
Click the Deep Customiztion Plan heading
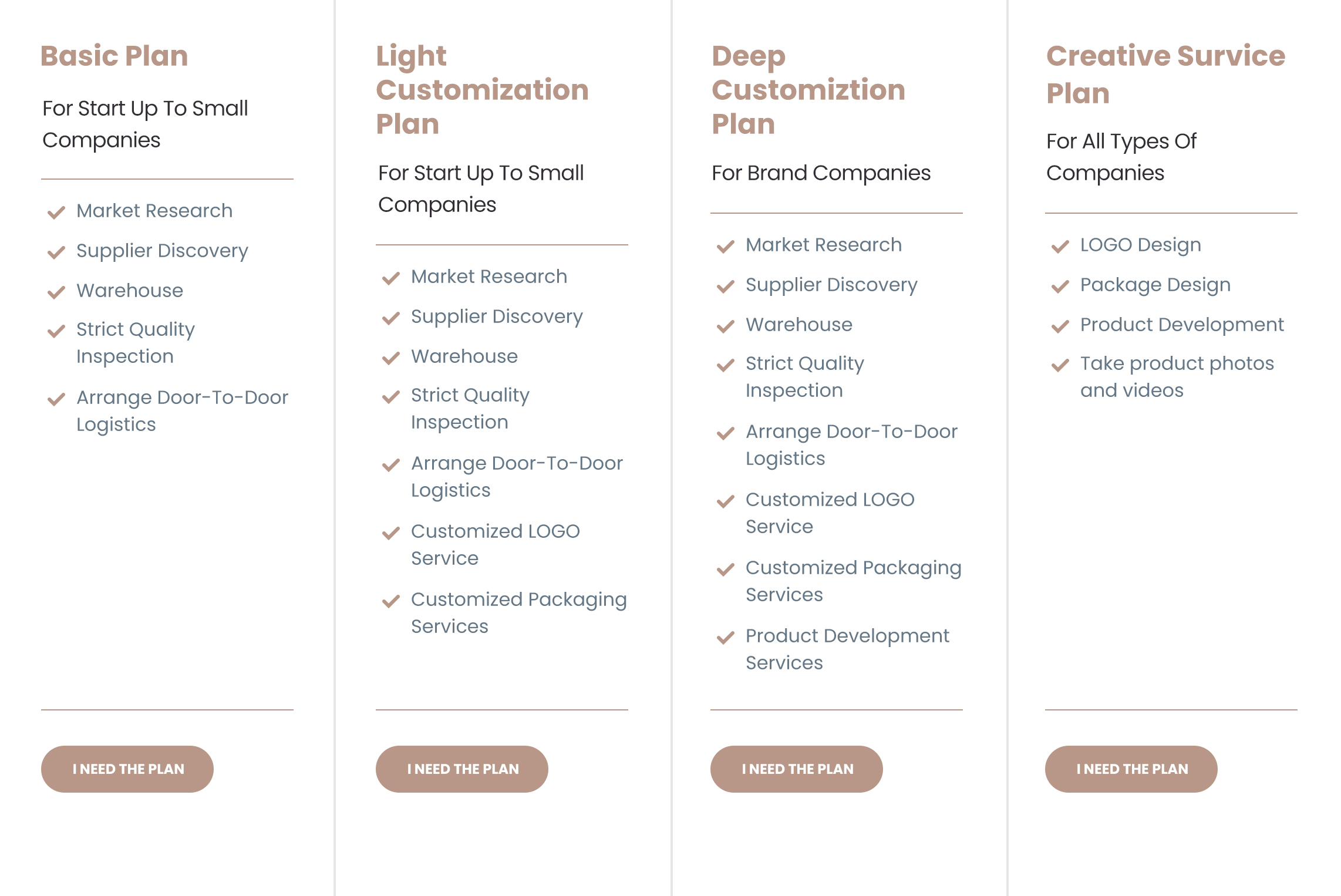coord(808,90)
